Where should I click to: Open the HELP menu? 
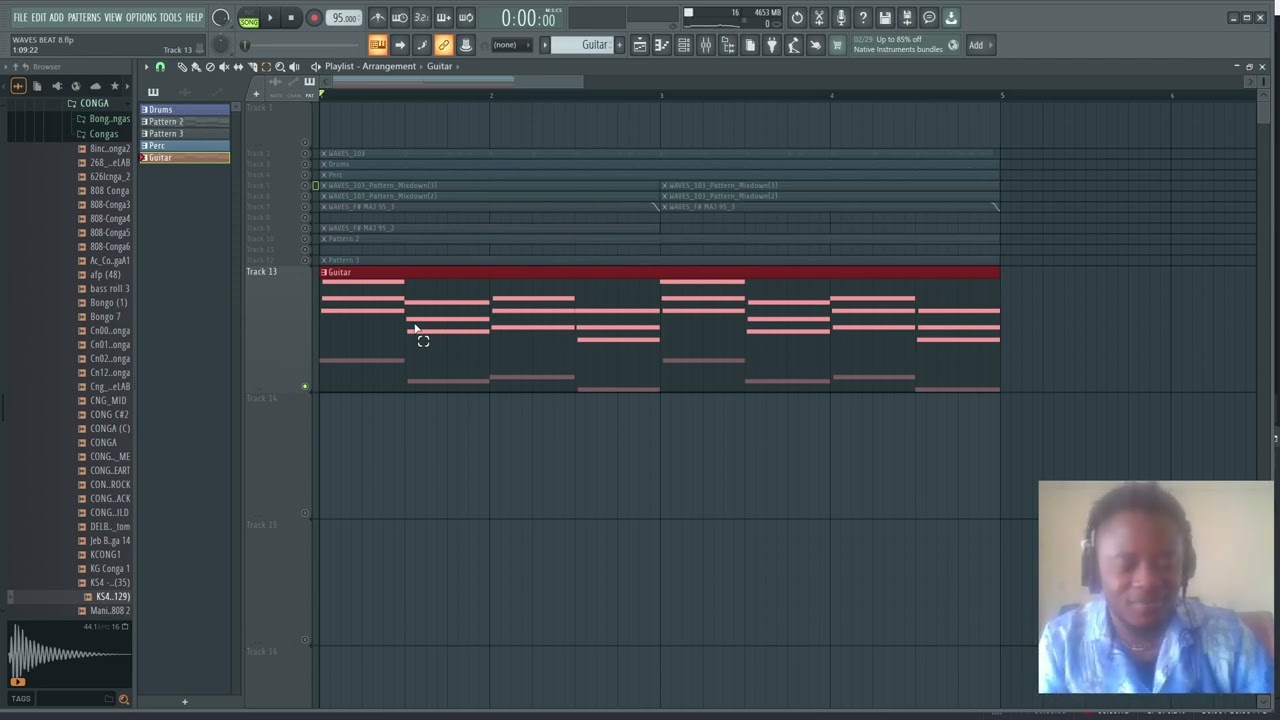[x=194, y=17]
